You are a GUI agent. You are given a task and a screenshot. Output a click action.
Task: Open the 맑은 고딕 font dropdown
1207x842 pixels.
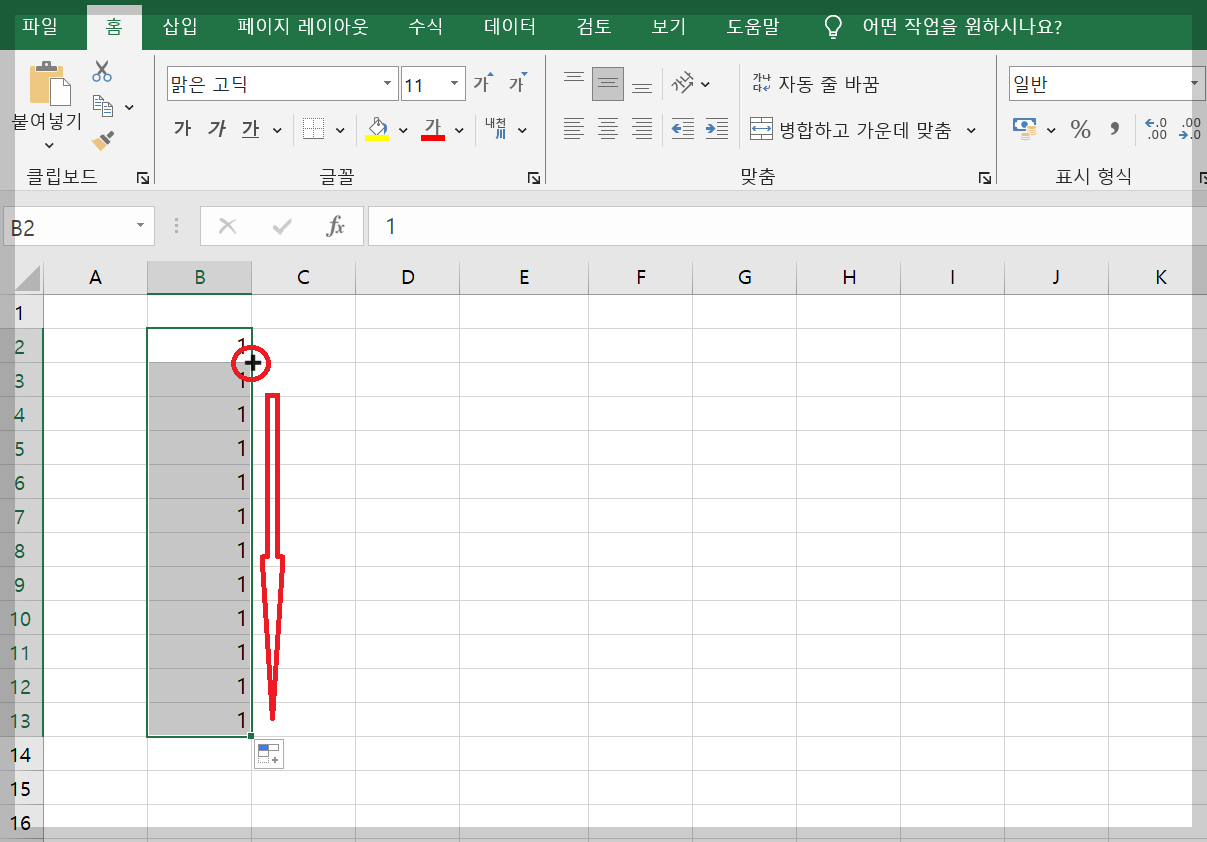(388, 84)
